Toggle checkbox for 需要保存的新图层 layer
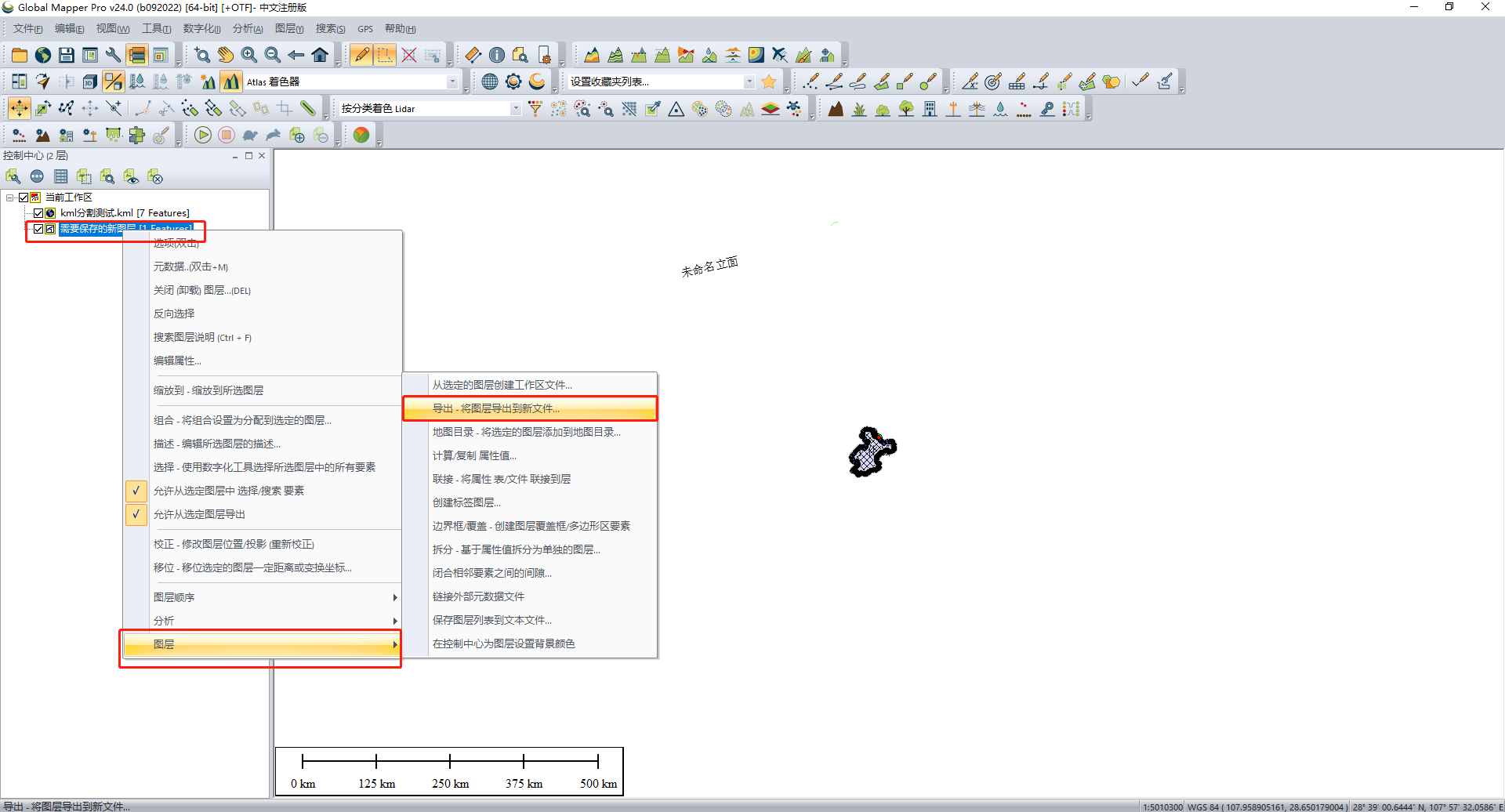 click(x=38, y=229)
